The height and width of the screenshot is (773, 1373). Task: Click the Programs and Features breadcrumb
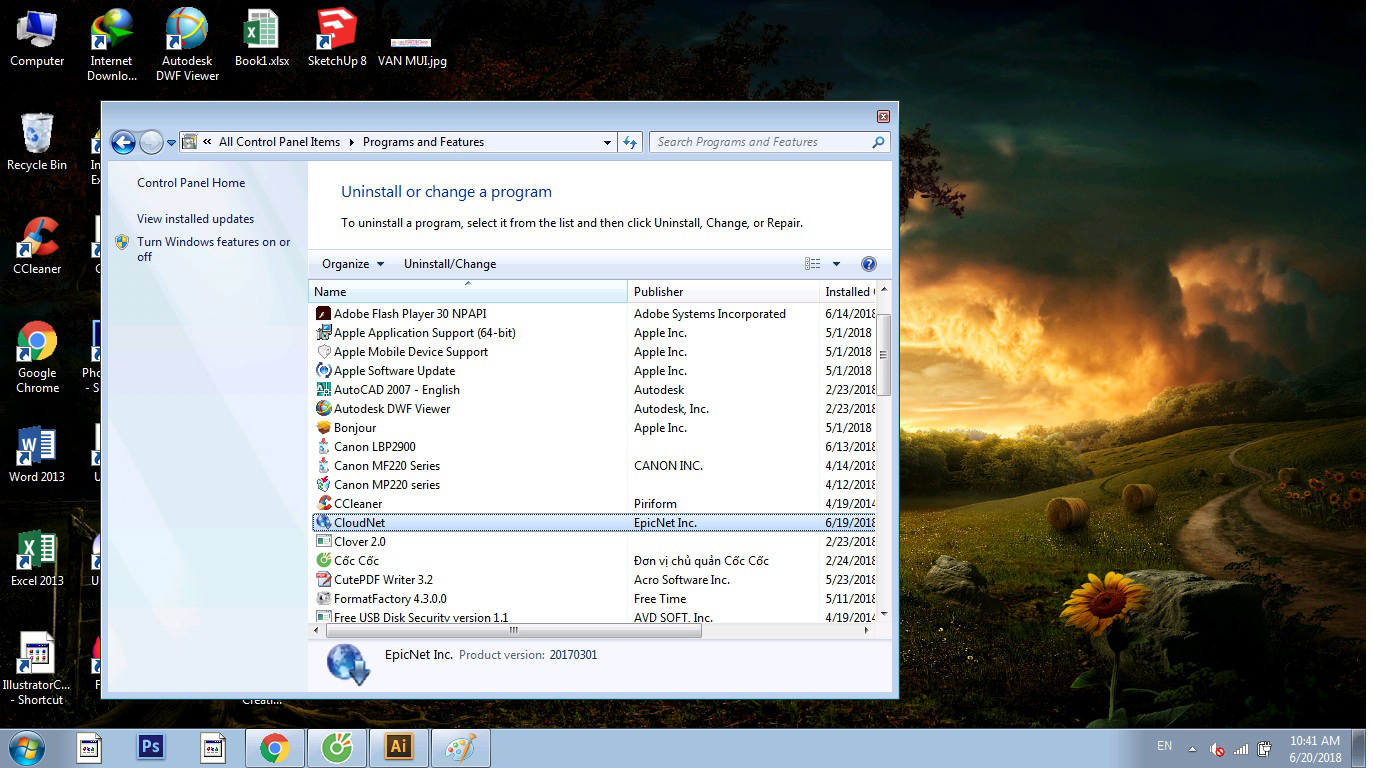pos(423,142)
